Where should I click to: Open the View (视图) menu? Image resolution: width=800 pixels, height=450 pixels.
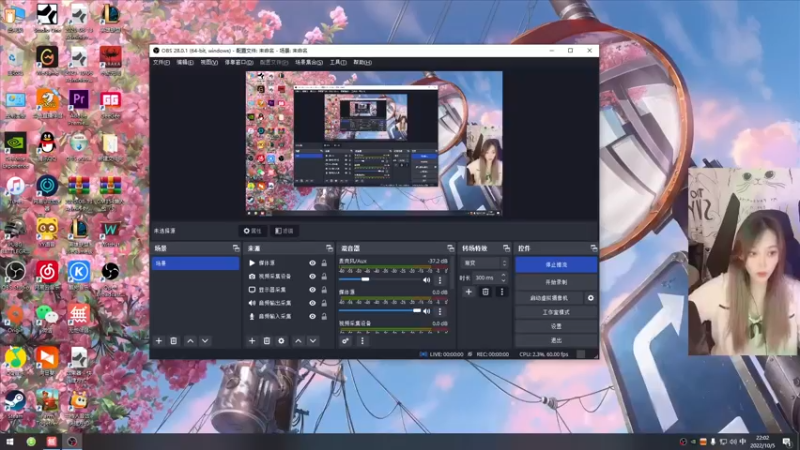point(209,62)
